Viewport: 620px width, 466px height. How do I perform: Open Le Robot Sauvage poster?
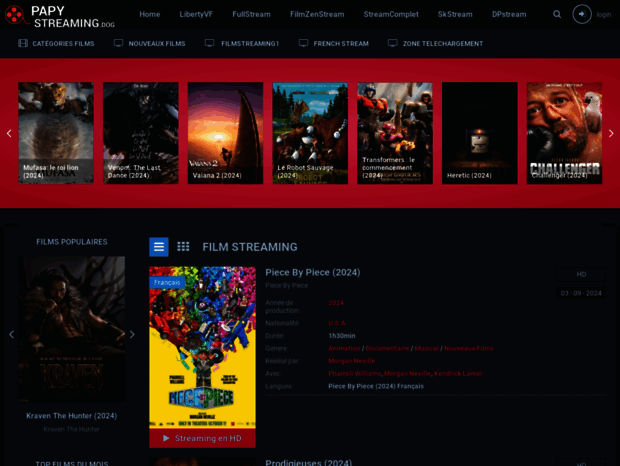[x=310, y=133]
